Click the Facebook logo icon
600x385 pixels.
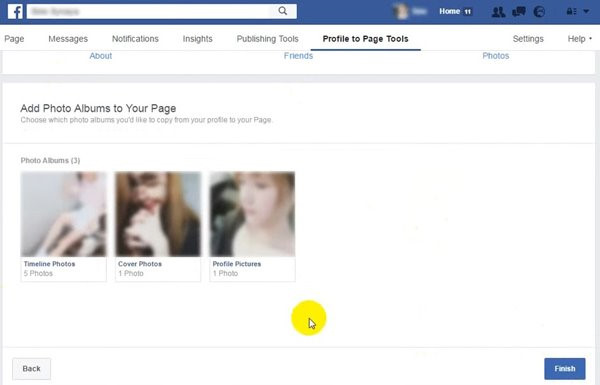pos(15,11)
